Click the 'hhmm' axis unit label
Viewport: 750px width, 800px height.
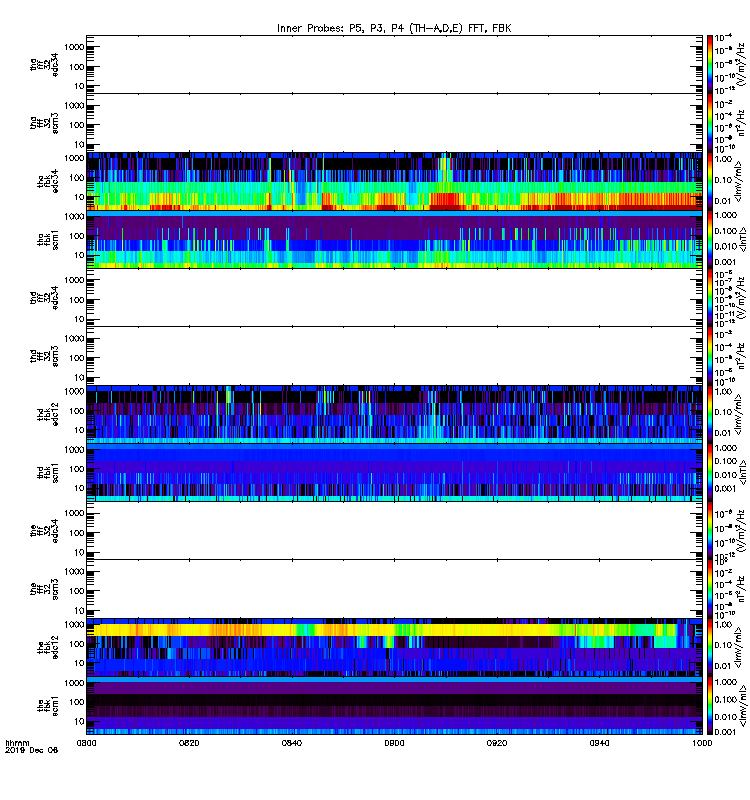point(17,743)
